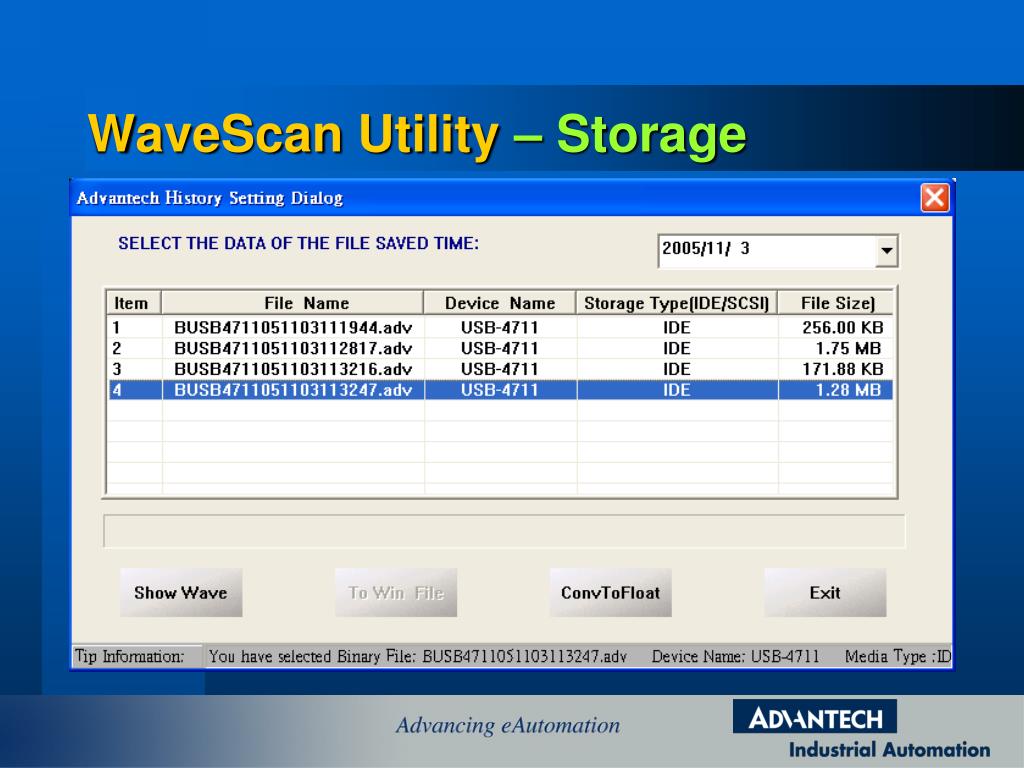Select highlighted file BUSB4711051103113247.adv
Screen dimensions: 1024x768
coord(293,390)
